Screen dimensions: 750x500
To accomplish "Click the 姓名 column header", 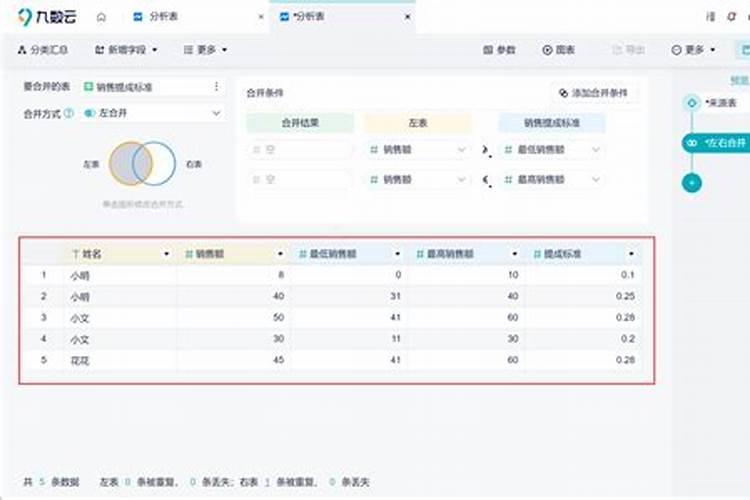I will [x=120, y=254].
